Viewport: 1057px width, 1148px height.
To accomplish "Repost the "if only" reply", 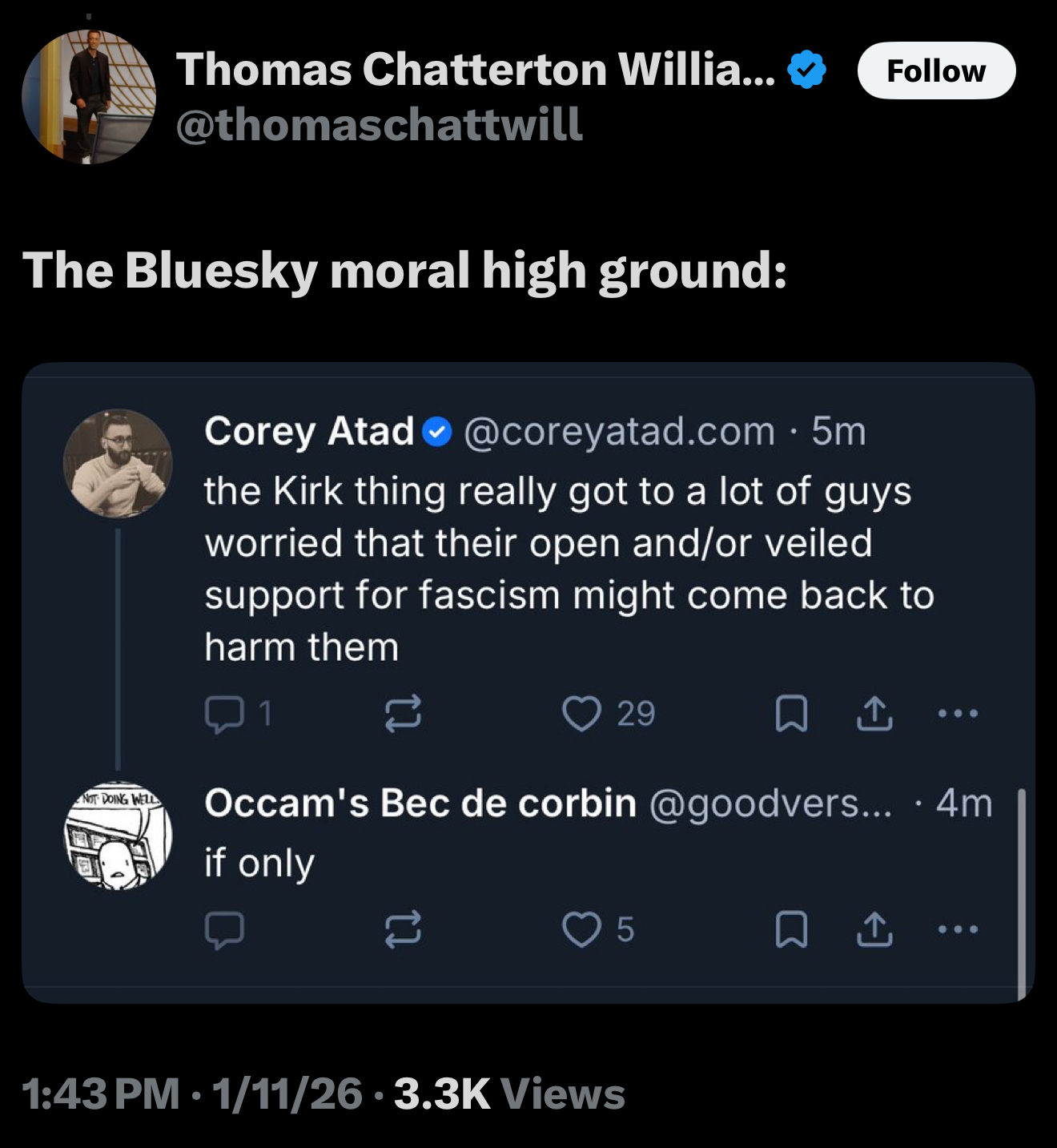I will pos(402,929).
